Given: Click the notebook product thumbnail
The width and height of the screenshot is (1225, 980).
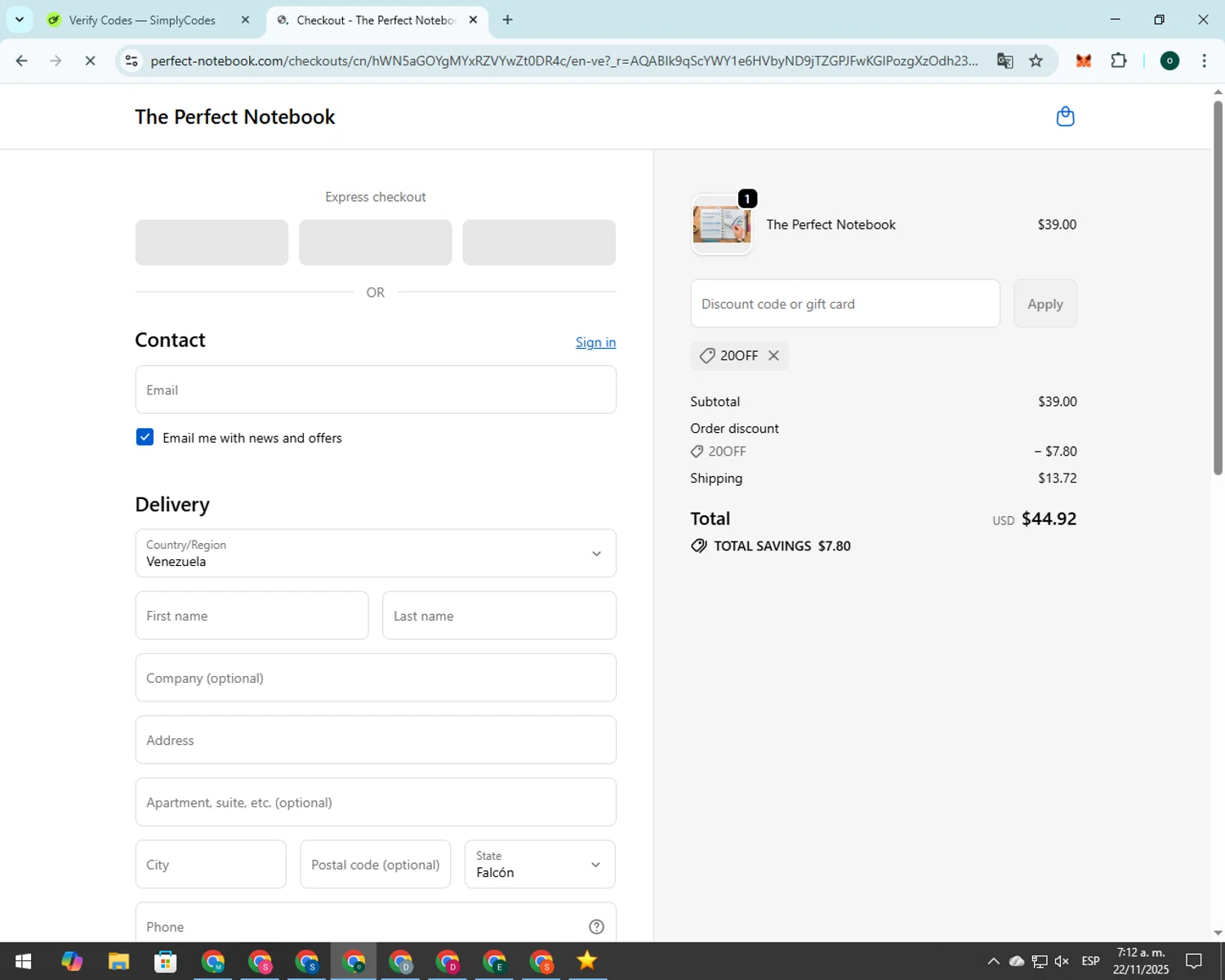Looking at the screenshot, I should [722, 225].
